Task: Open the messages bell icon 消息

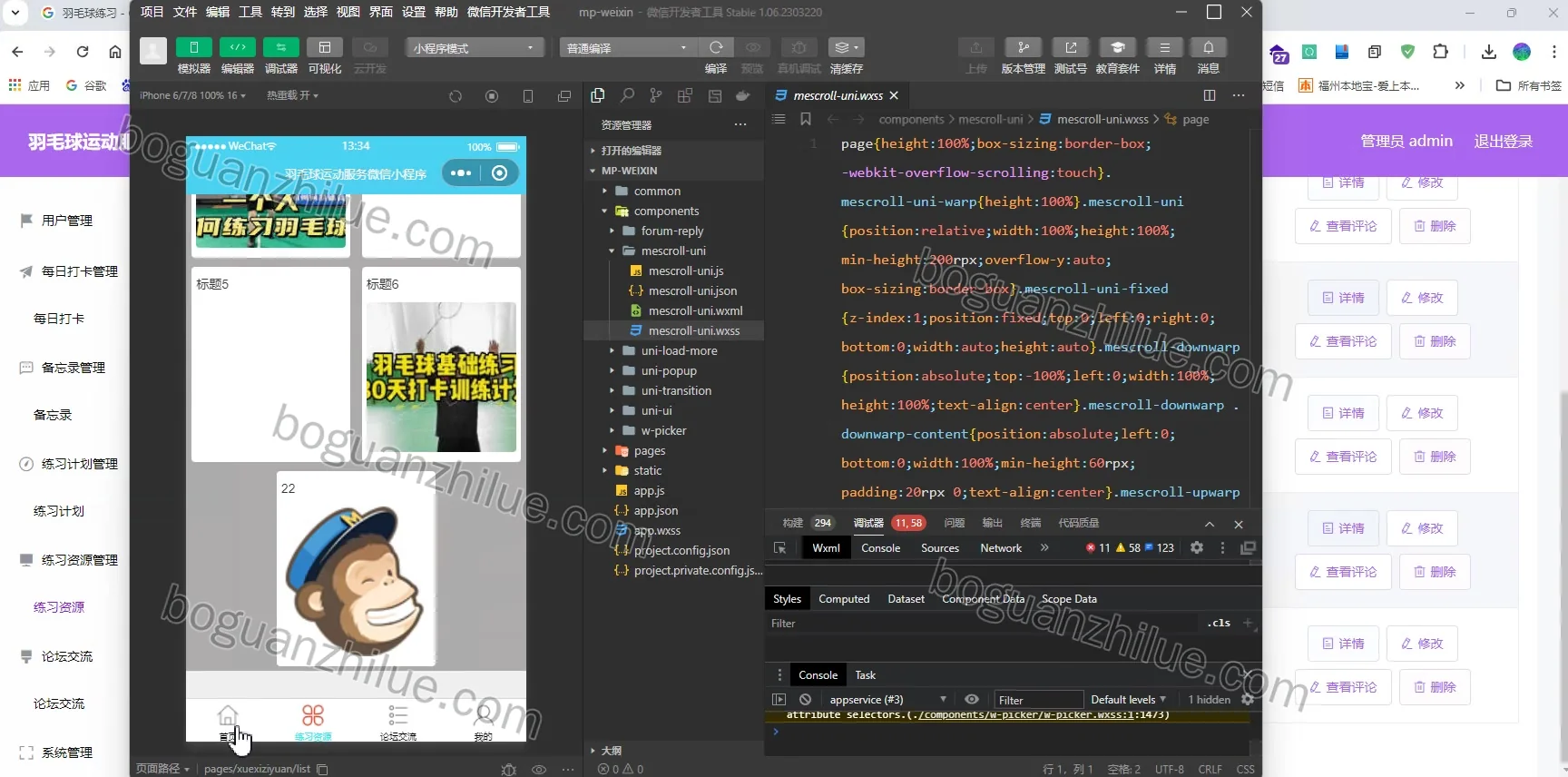Action: tap(1208, 47)
